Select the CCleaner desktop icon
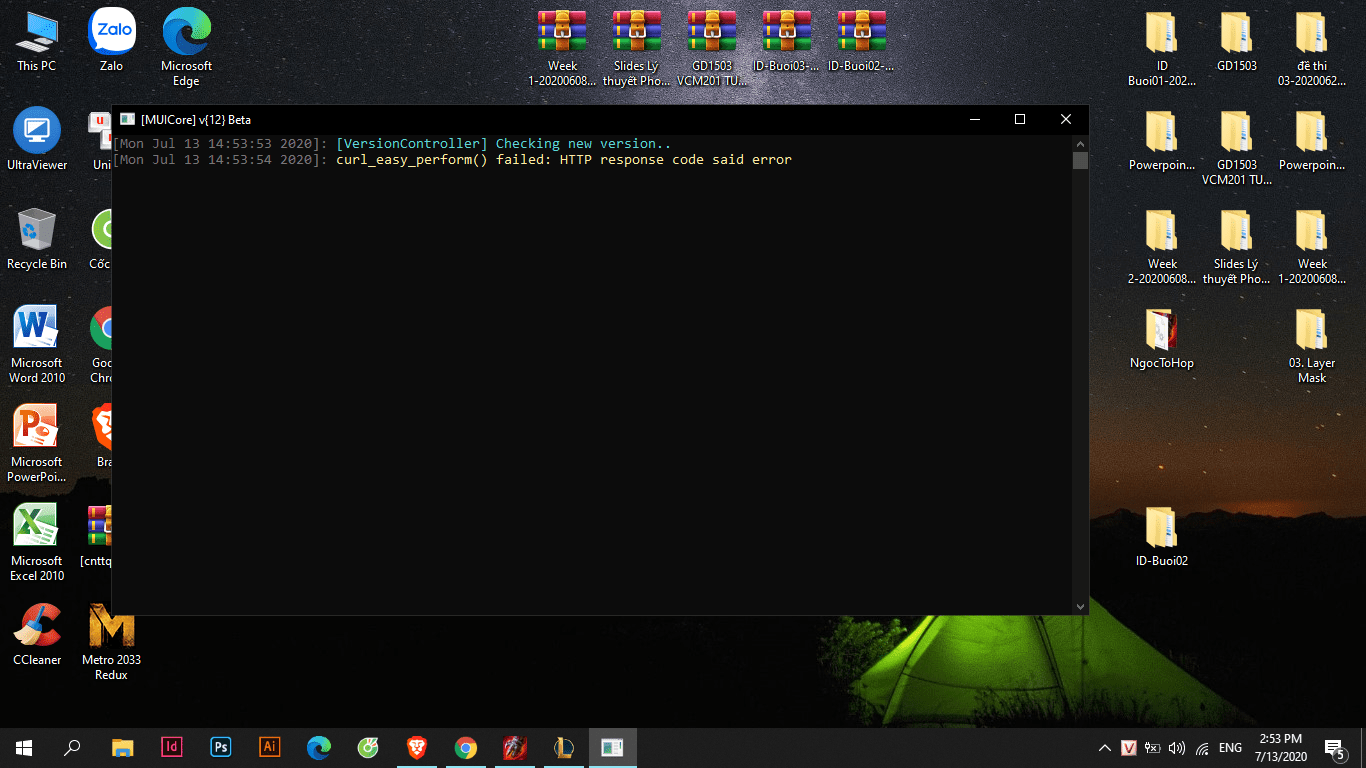 pos(37,635)
